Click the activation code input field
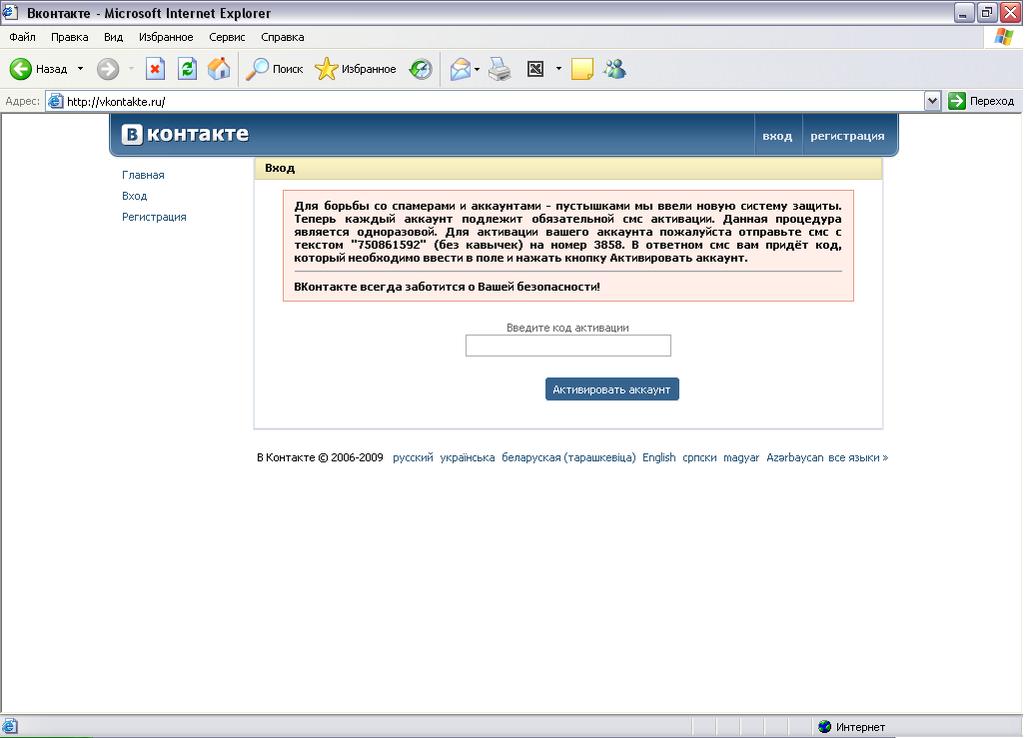 coord(568,346)
